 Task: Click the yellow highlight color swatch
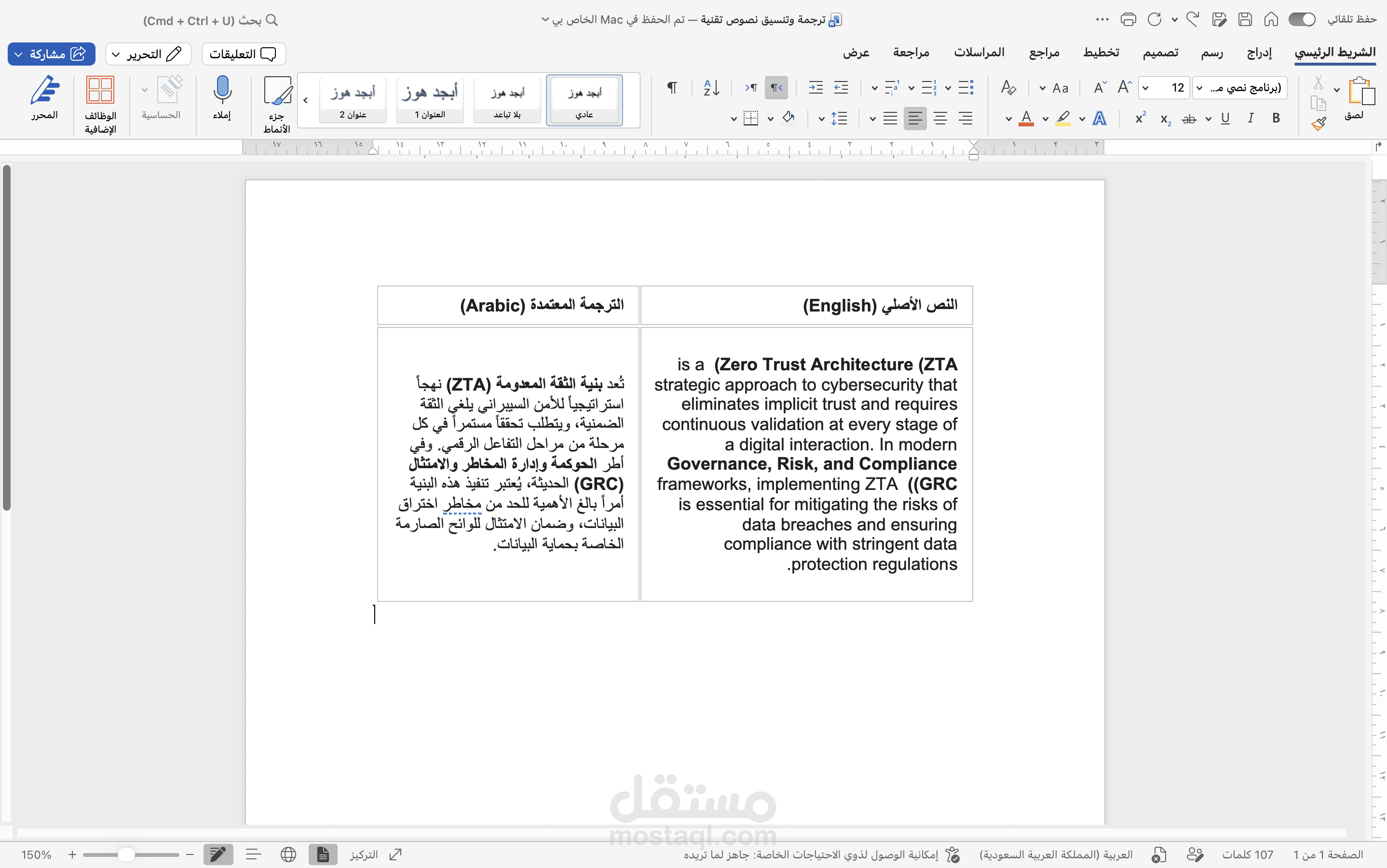pos(1062,118)
